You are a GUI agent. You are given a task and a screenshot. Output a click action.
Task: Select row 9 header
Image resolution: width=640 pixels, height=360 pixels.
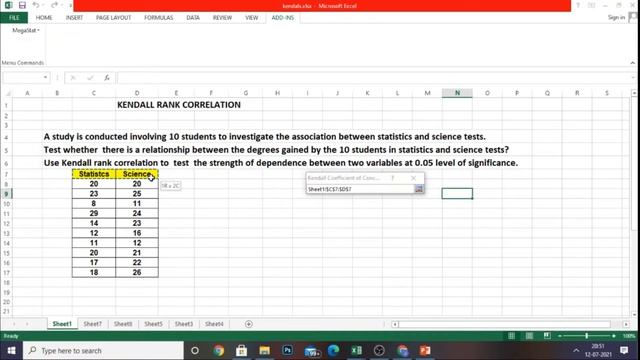(x=6, y=194)
